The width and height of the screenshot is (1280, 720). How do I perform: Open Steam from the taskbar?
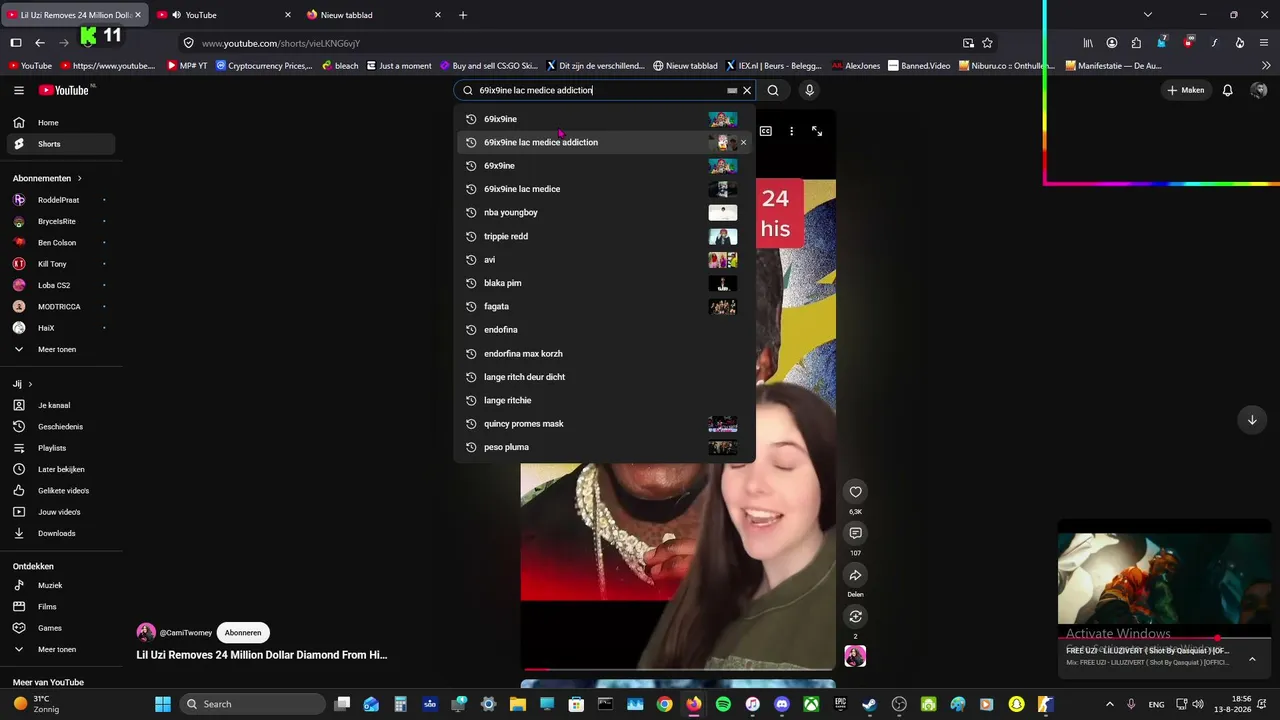[869, 704]
